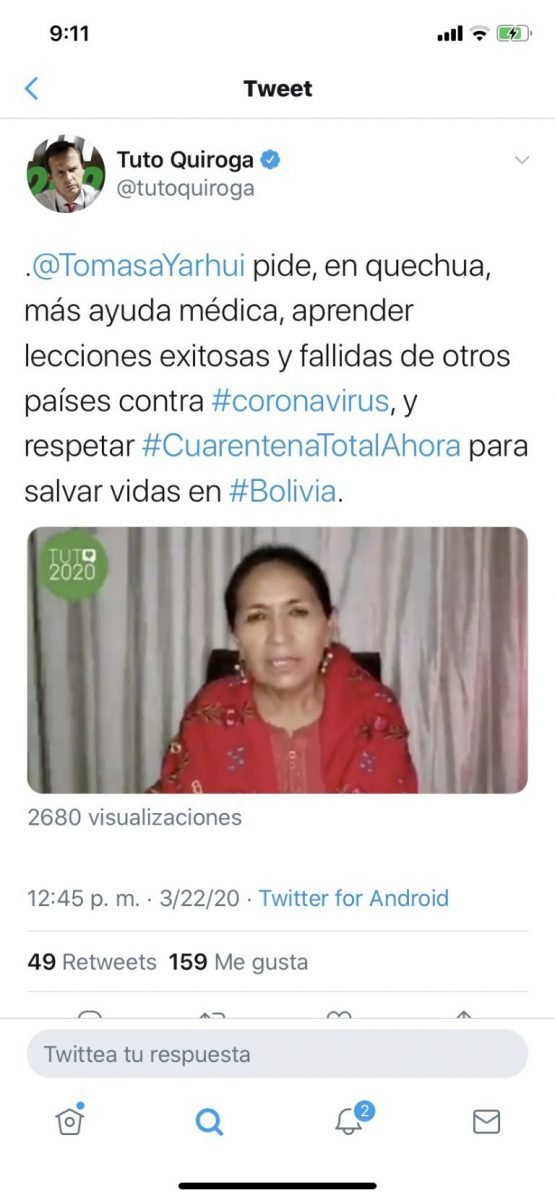The image size is (555, 1200).
Task: Open Notifications bell with 2 badge
Action: (350, 1120)
